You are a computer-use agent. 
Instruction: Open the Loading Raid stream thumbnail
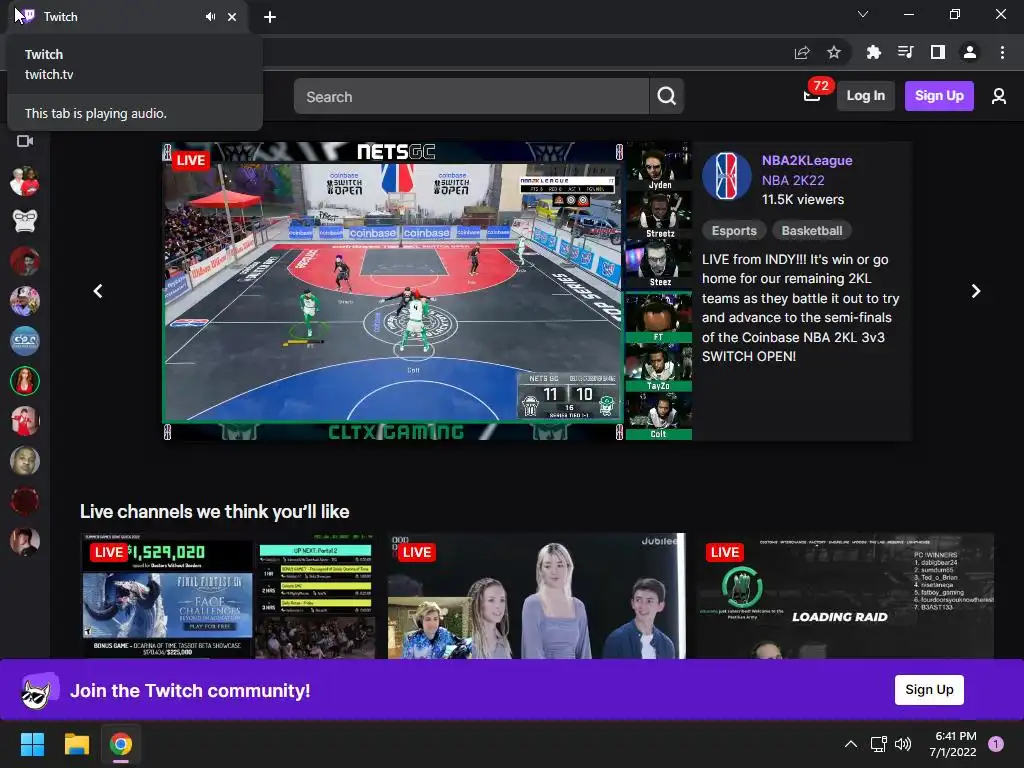tap(846, 596)
